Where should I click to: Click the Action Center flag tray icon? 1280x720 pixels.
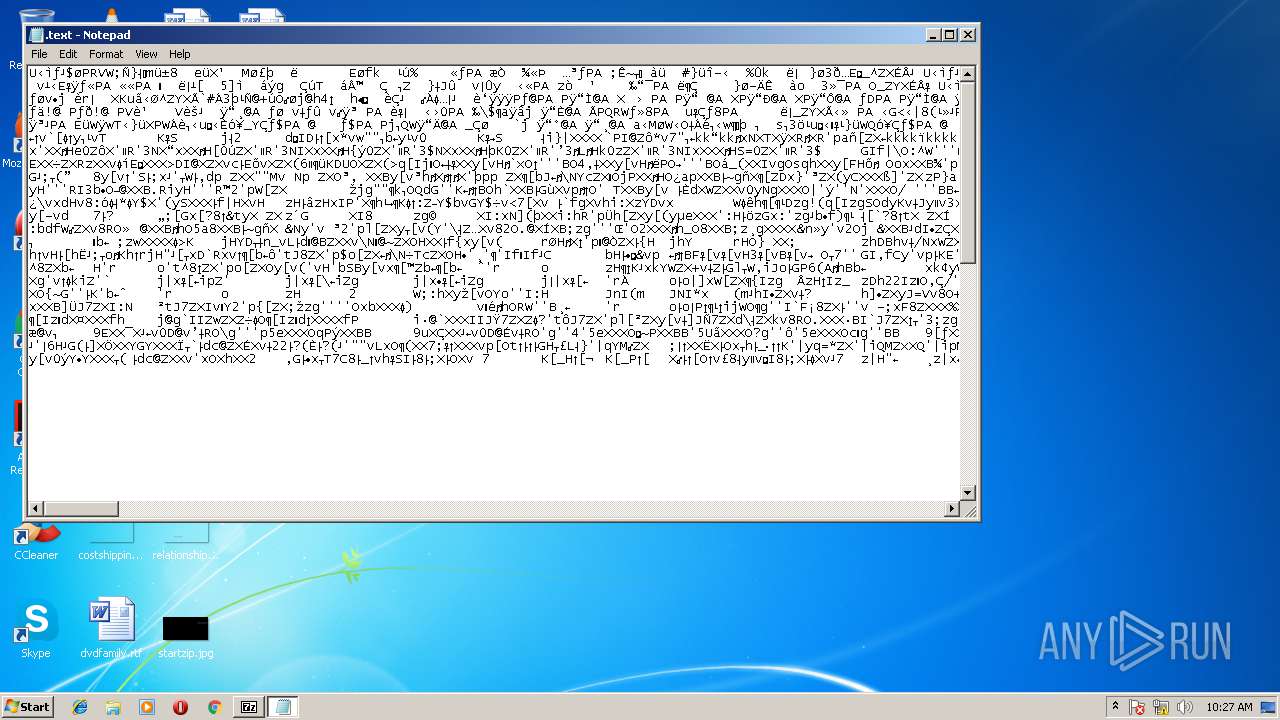point(1138,707)
